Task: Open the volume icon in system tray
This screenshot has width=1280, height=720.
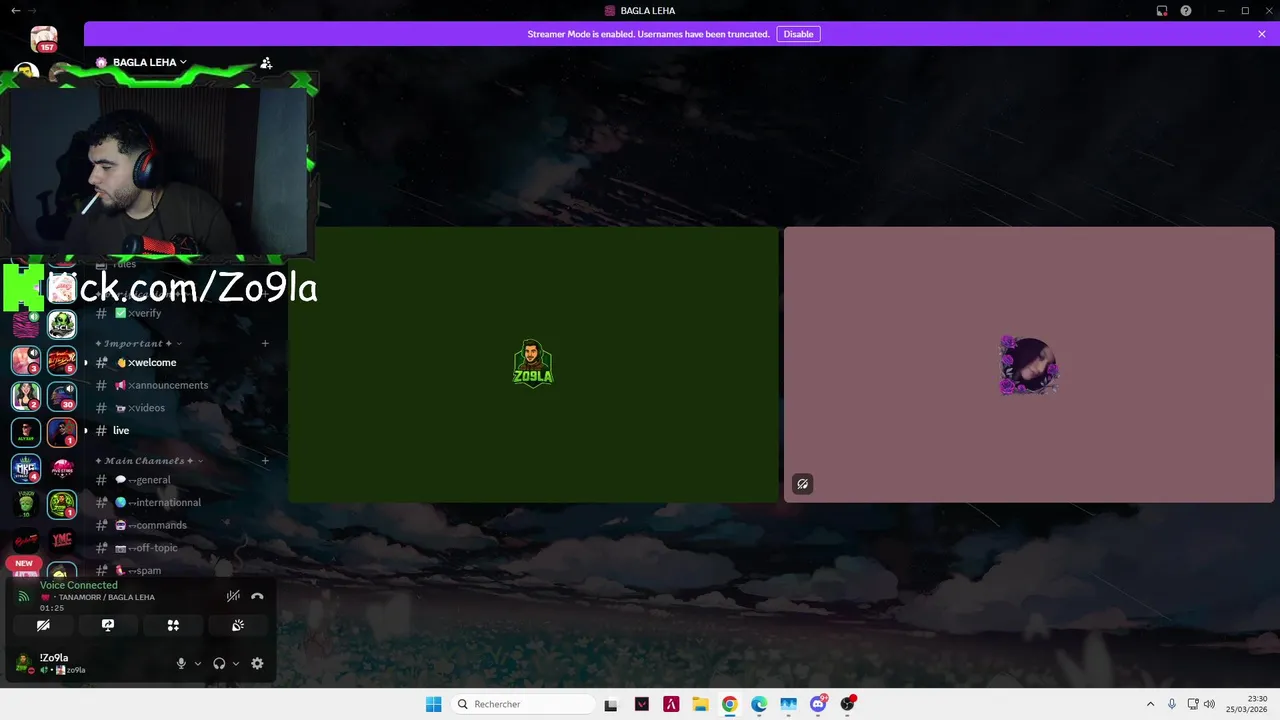Action: tap(1209, 704)
